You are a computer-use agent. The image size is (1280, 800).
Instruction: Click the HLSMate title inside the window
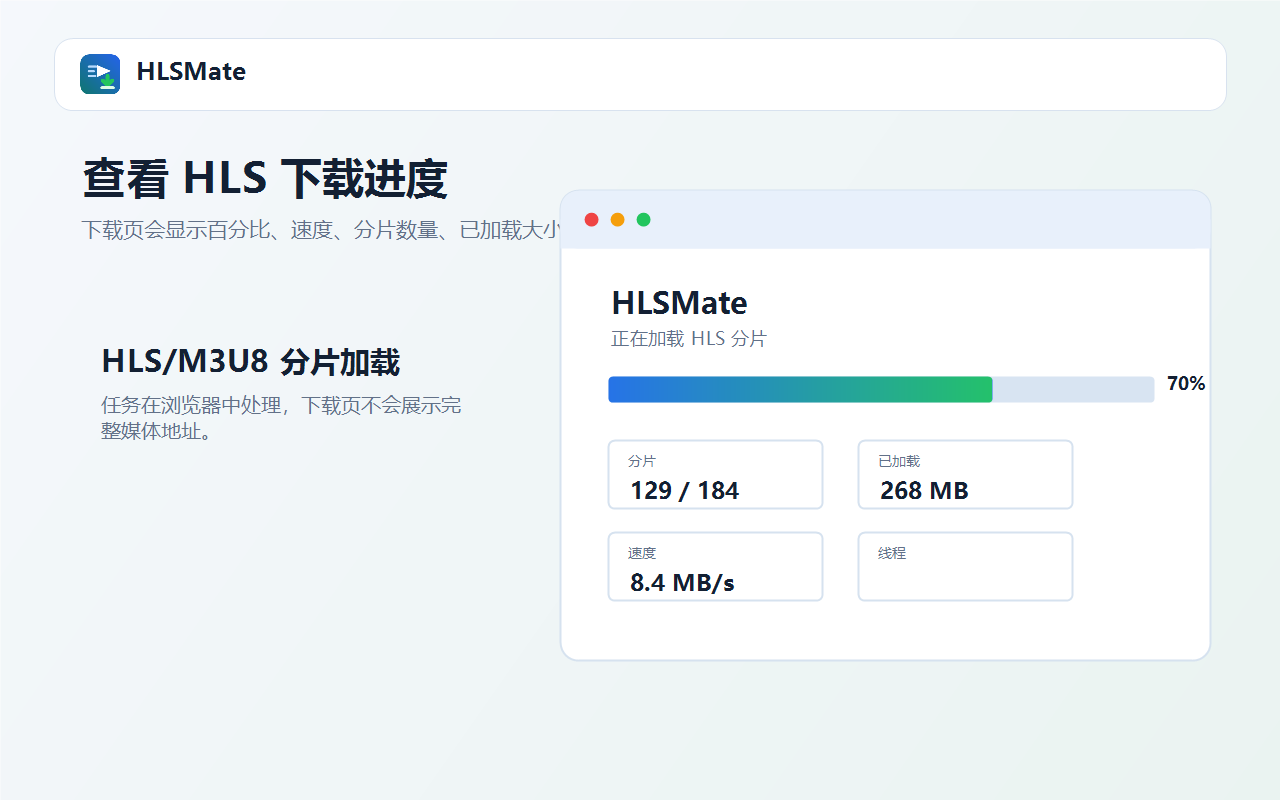680,303
